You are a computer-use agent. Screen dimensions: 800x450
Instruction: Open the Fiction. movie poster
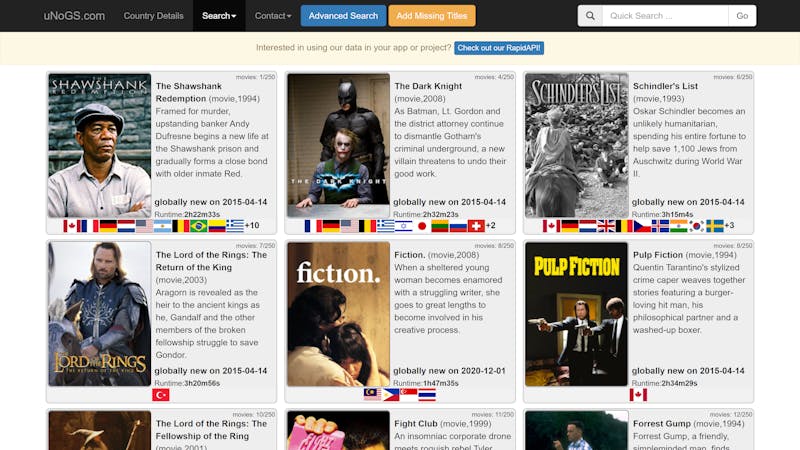click(x=338, y=314)
